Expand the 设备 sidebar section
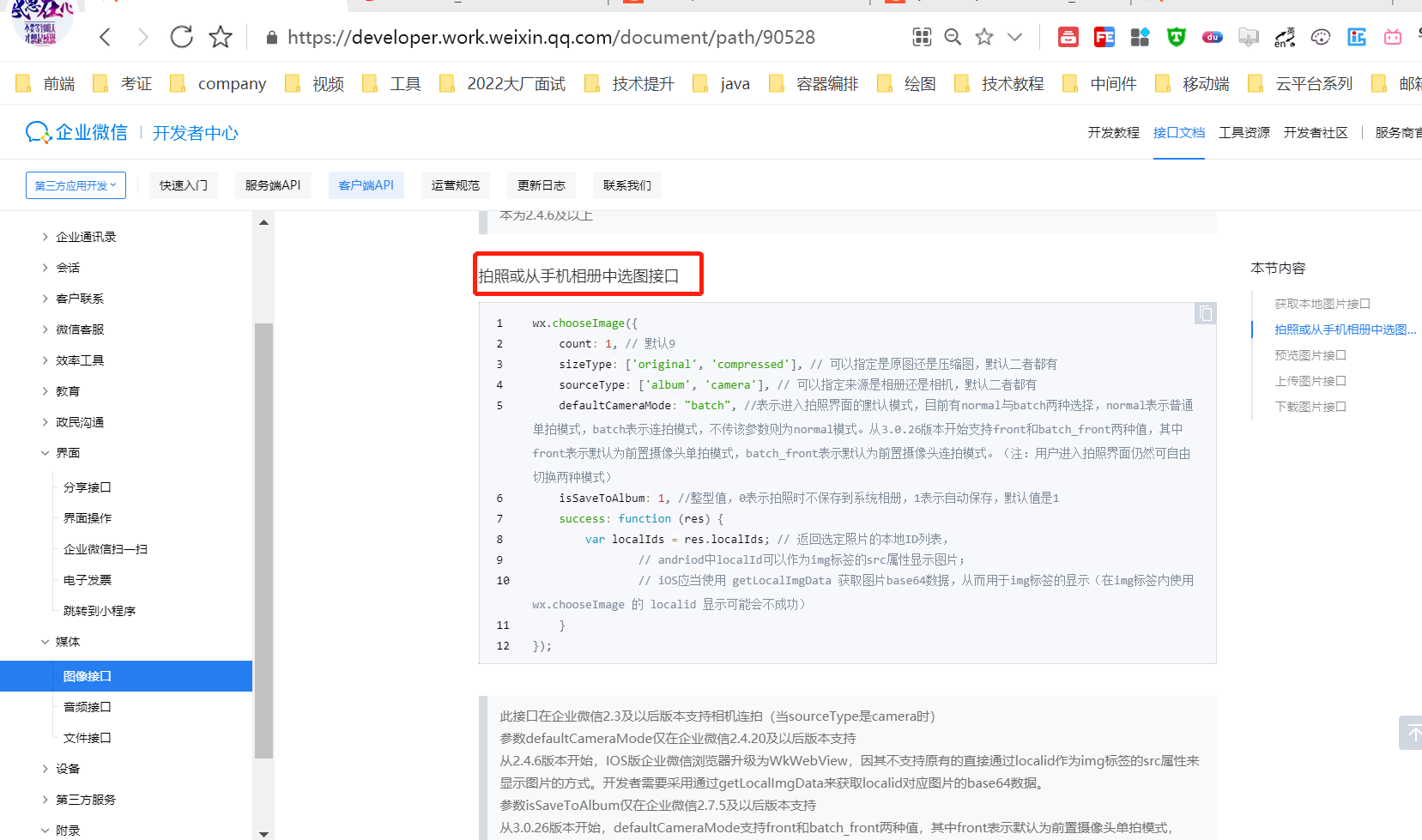Image resolution: width=1422 pixels, height=840 pixels. click(67, 768)
